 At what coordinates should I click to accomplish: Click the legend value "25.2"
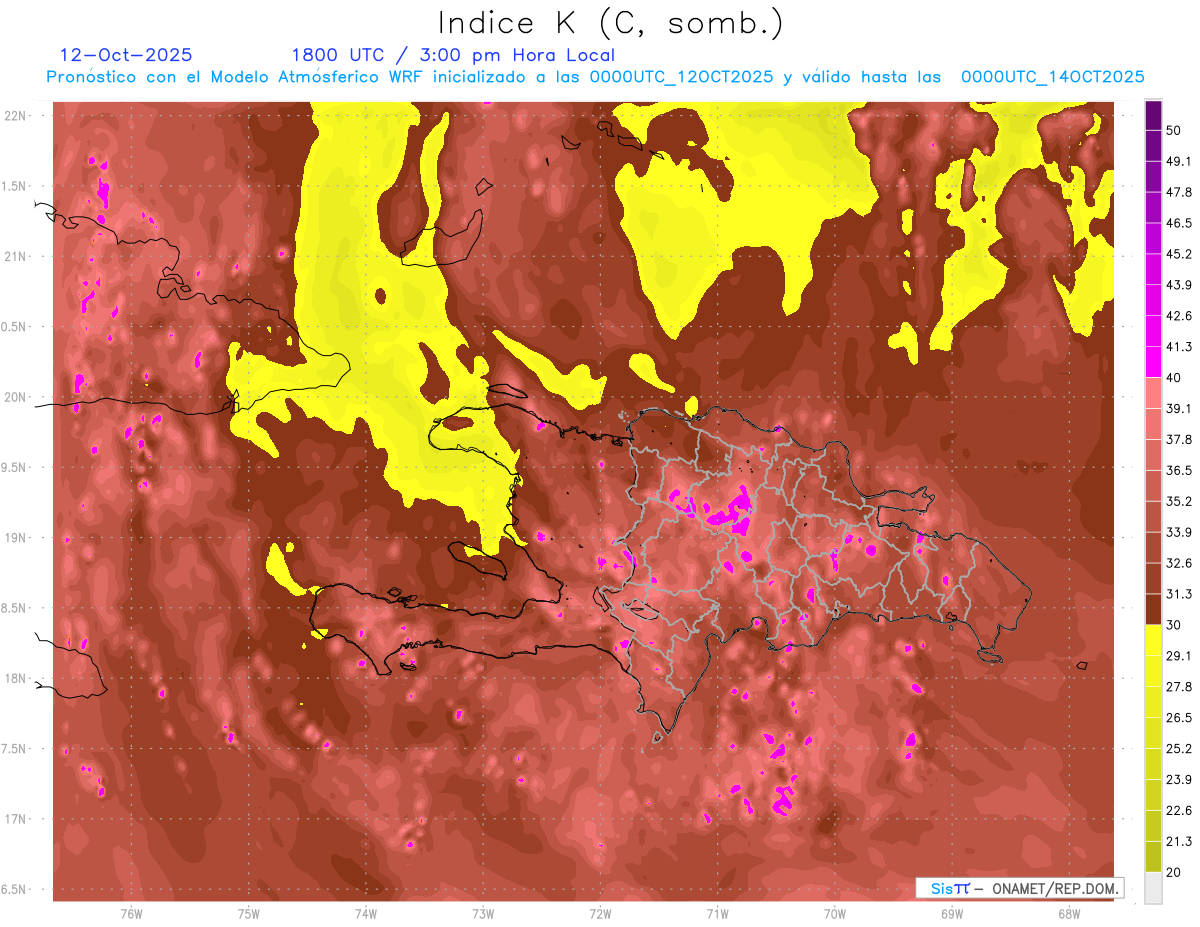pos(1180,748)
